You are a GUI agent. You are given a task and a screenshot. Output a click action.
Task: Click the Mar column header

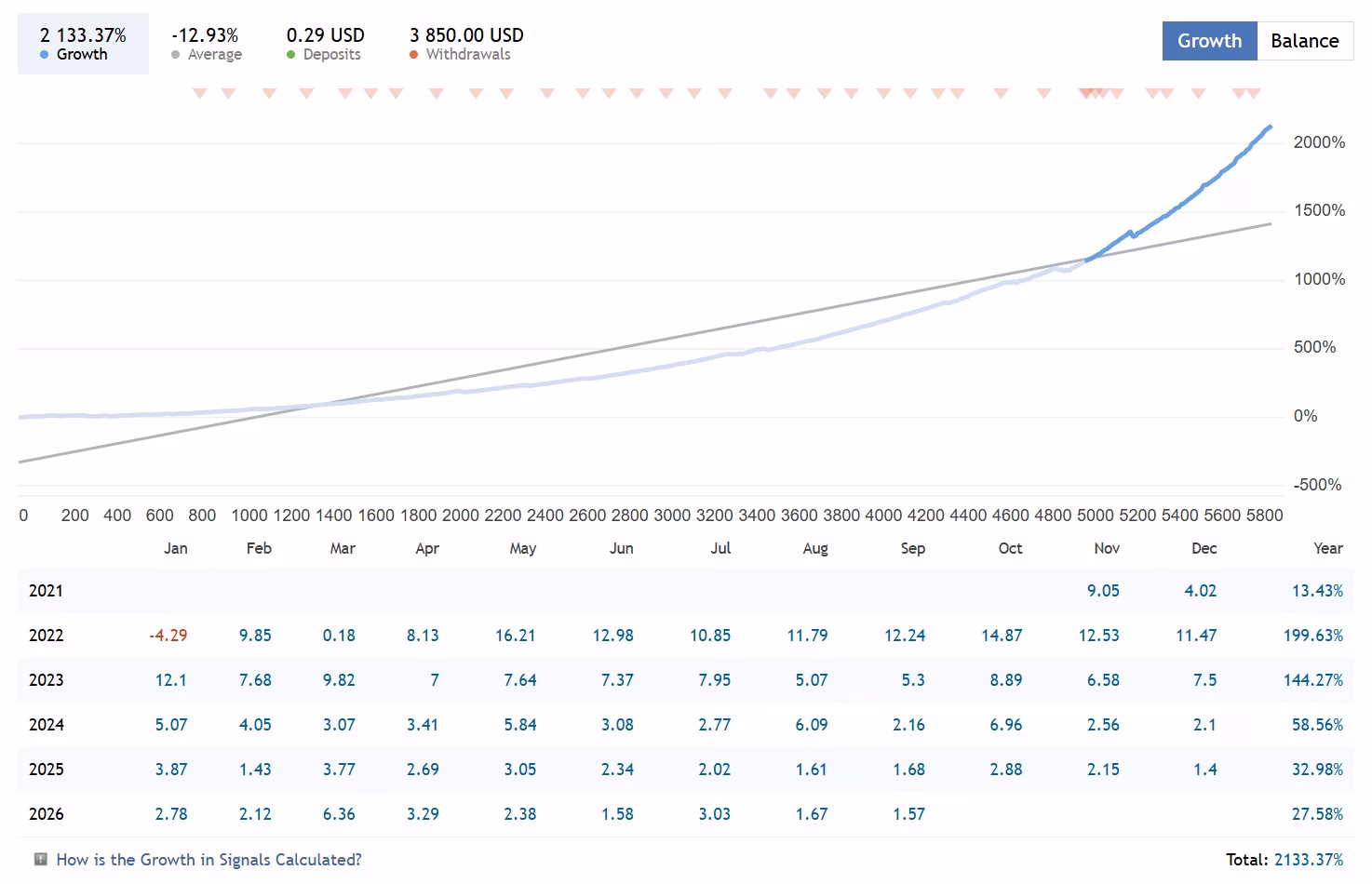(x=343, y=548)
